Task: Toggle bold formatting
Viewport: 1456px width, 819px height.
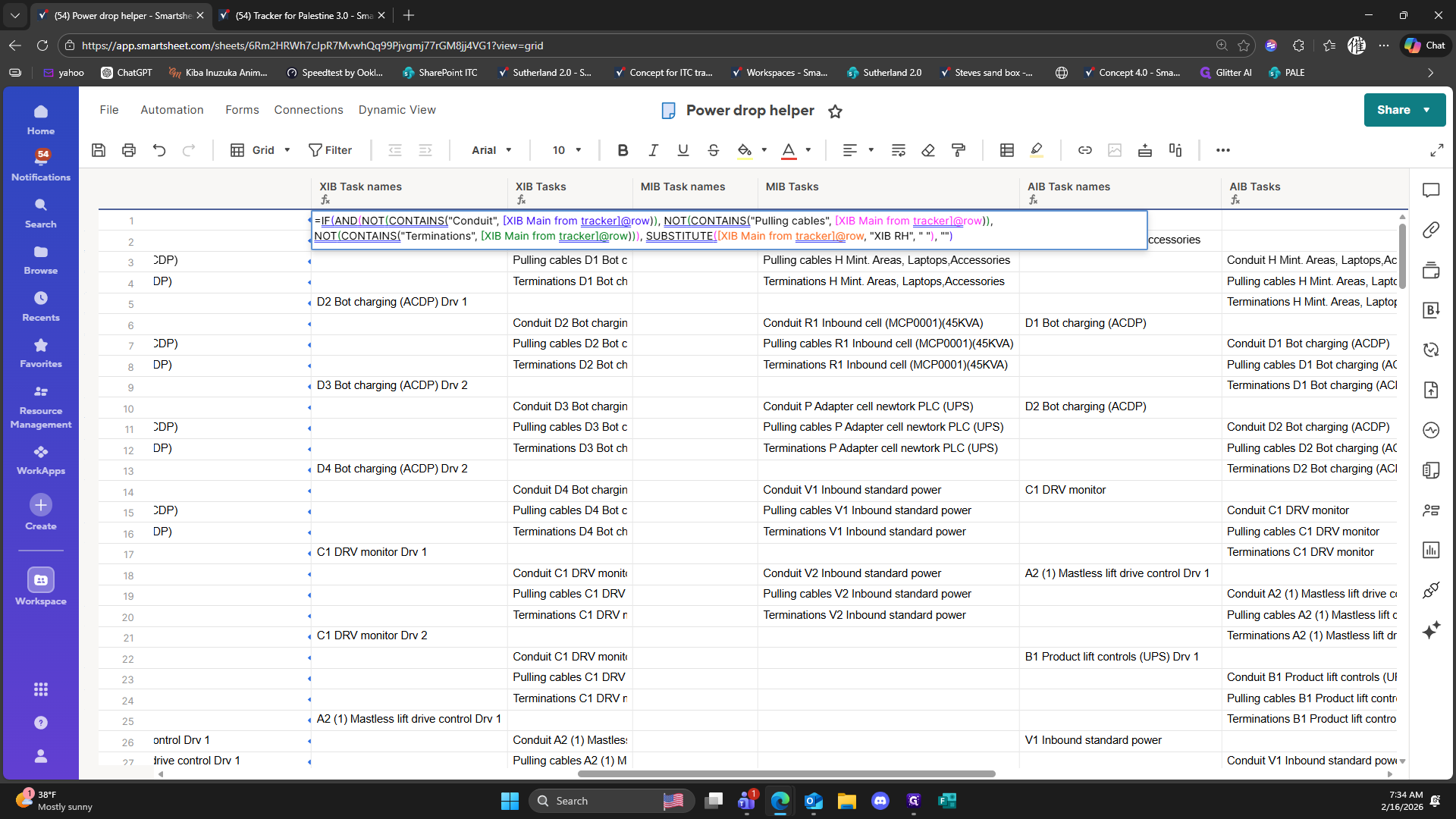Action: 623,150
